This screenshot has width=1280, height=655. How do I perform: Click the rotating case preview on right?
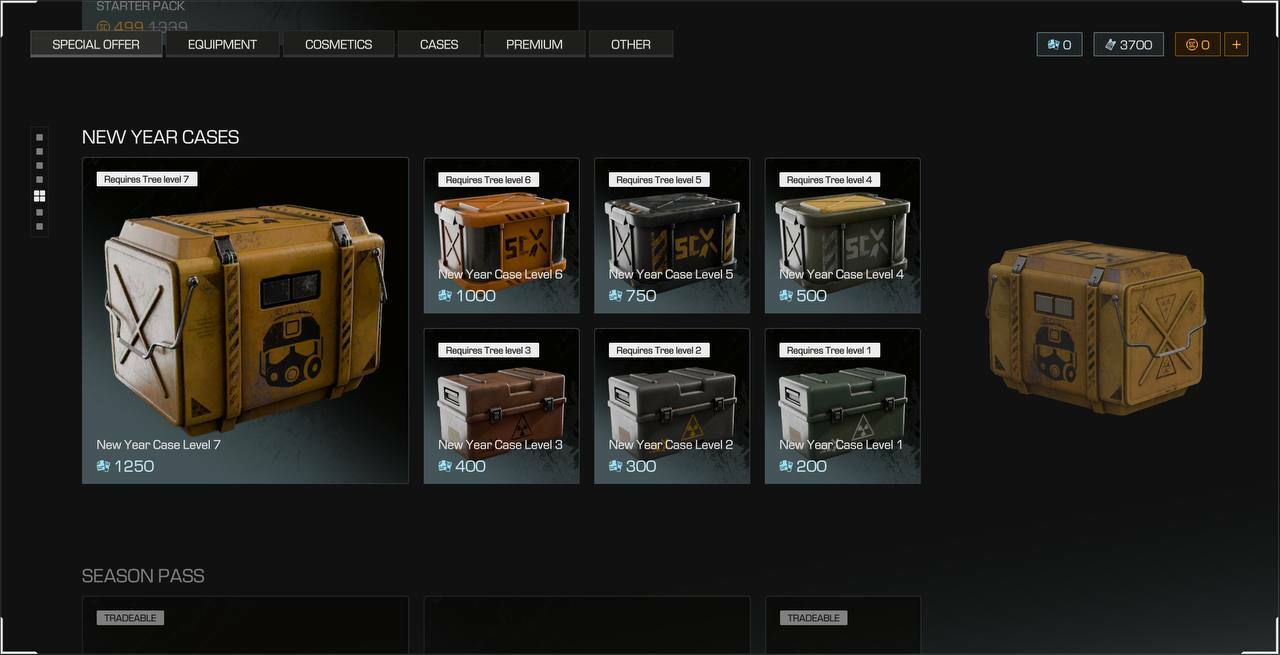coord(1096,325)
